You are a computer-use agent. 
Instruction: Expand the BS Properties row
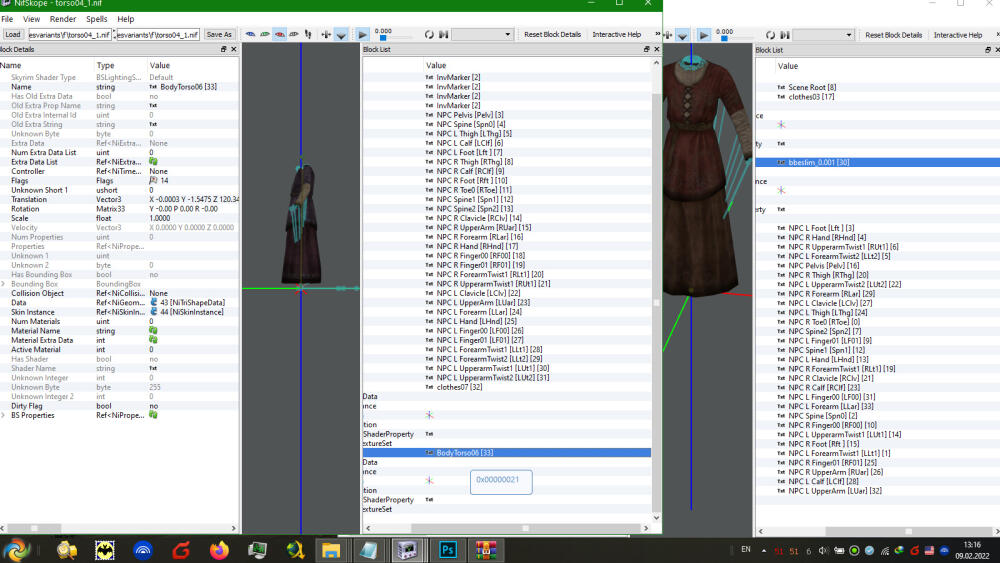(4, 415)
